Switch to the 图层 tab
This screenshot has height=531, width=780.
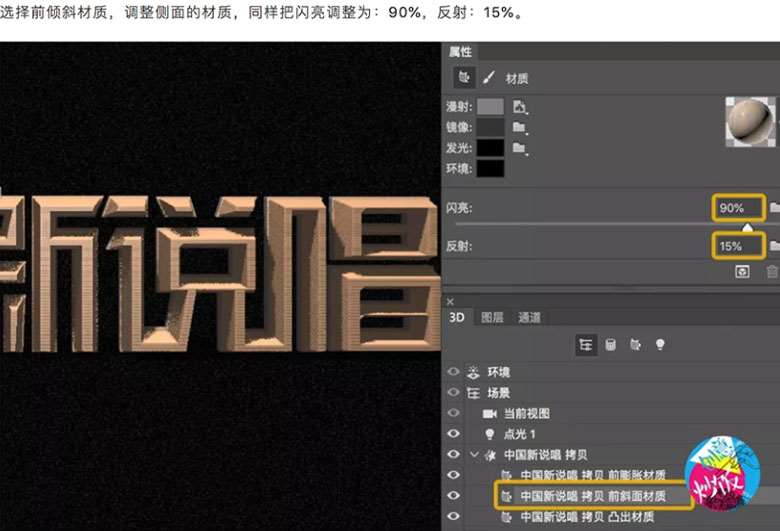492,318
